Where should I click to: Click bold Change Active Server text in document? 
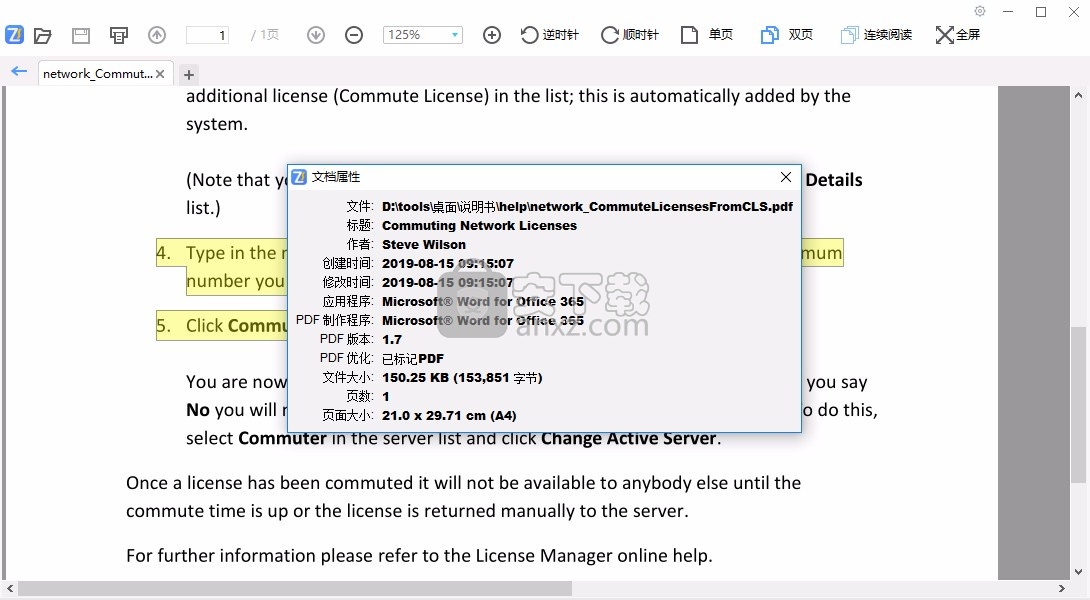tap(628, 439)
